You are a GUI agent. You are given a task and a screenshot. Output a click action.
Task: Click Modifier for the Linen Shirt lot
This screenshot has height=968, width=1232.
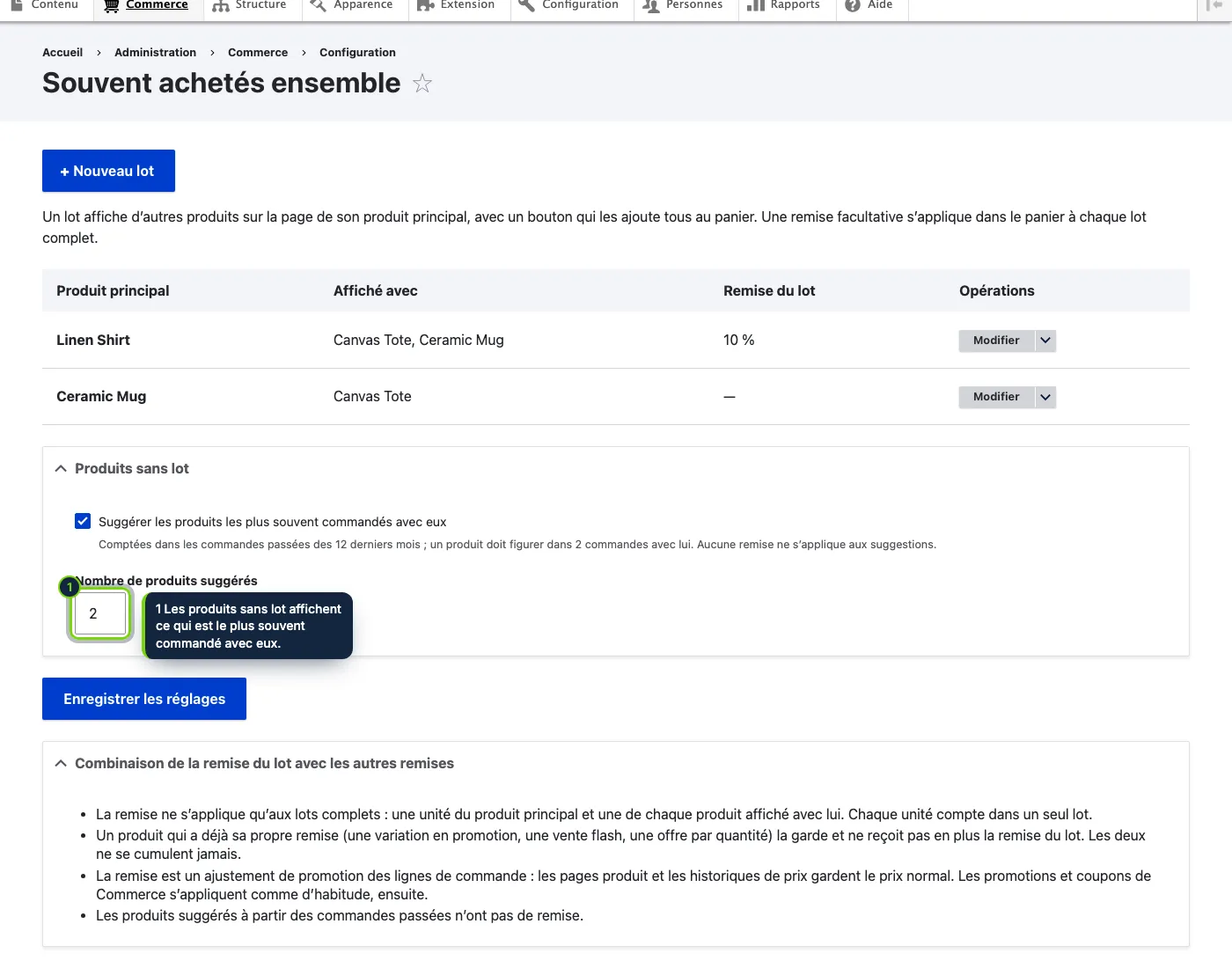[x=996, y=341]
